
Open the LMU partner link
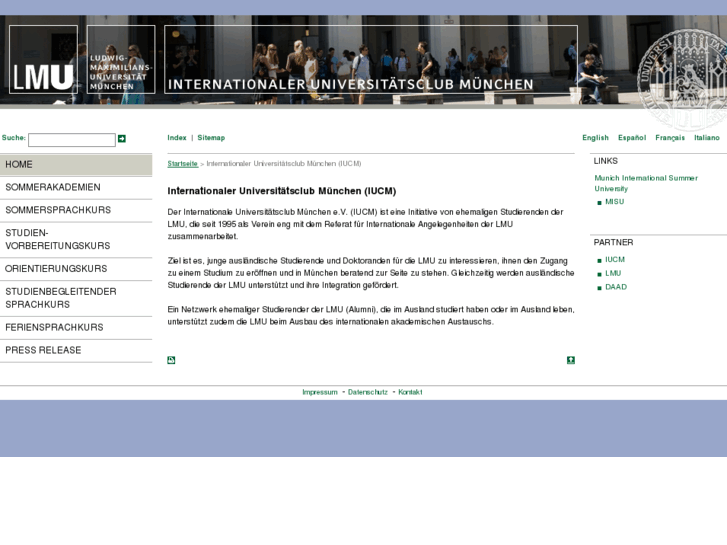tap(613, 274)
